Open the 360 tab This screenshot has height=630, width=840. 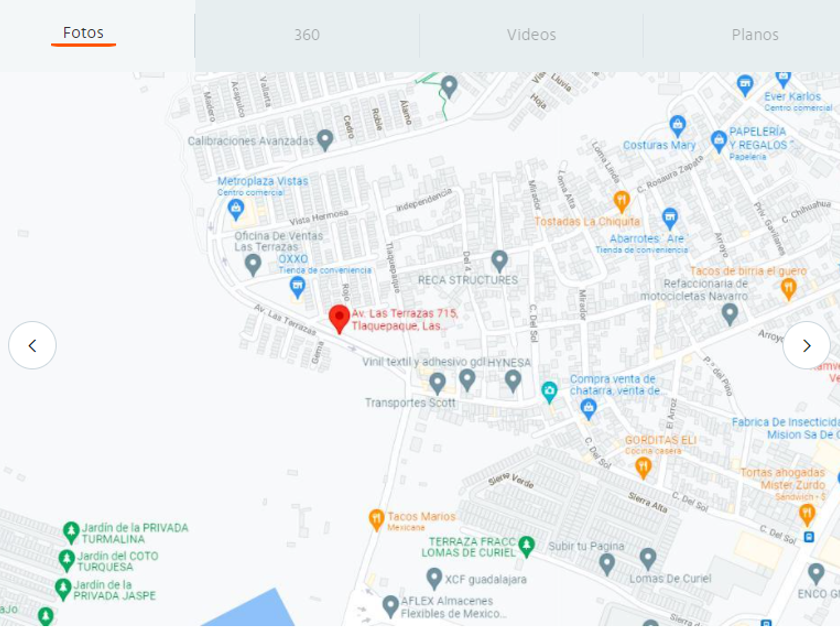pos(307,35)
